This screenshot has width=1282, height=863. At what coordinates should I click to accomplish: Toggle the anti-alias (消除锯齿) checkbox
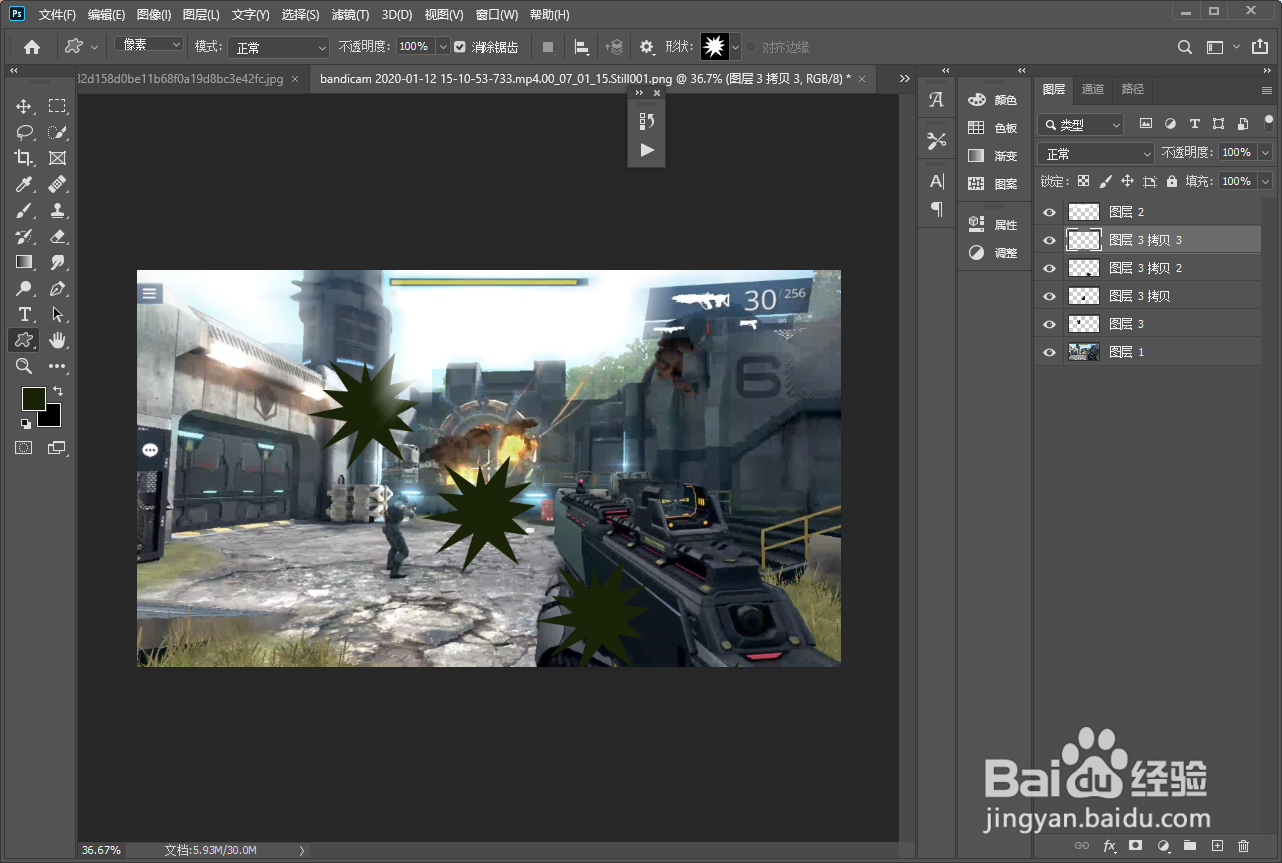460,47
